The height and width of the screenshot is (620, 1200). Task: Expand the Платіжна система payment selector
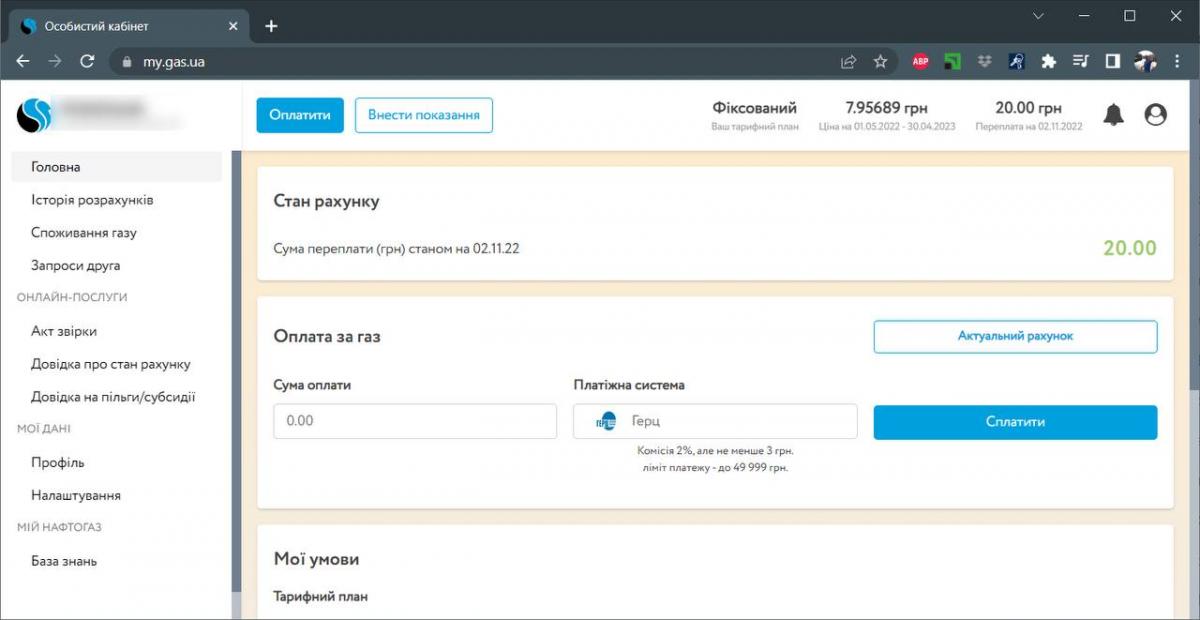715,421
